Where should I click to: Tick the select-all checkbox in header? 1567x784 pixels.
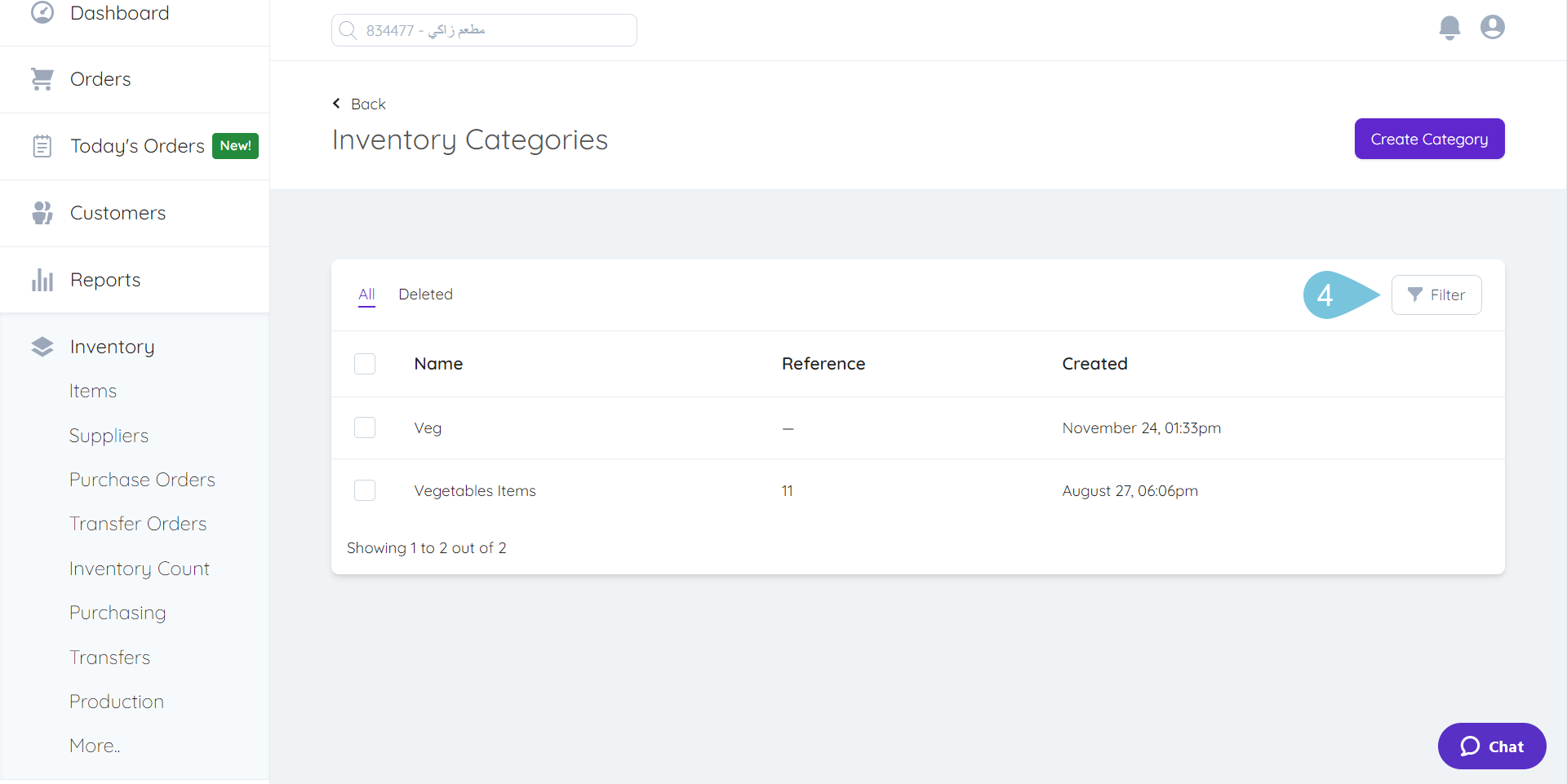[x=365, y=364]
